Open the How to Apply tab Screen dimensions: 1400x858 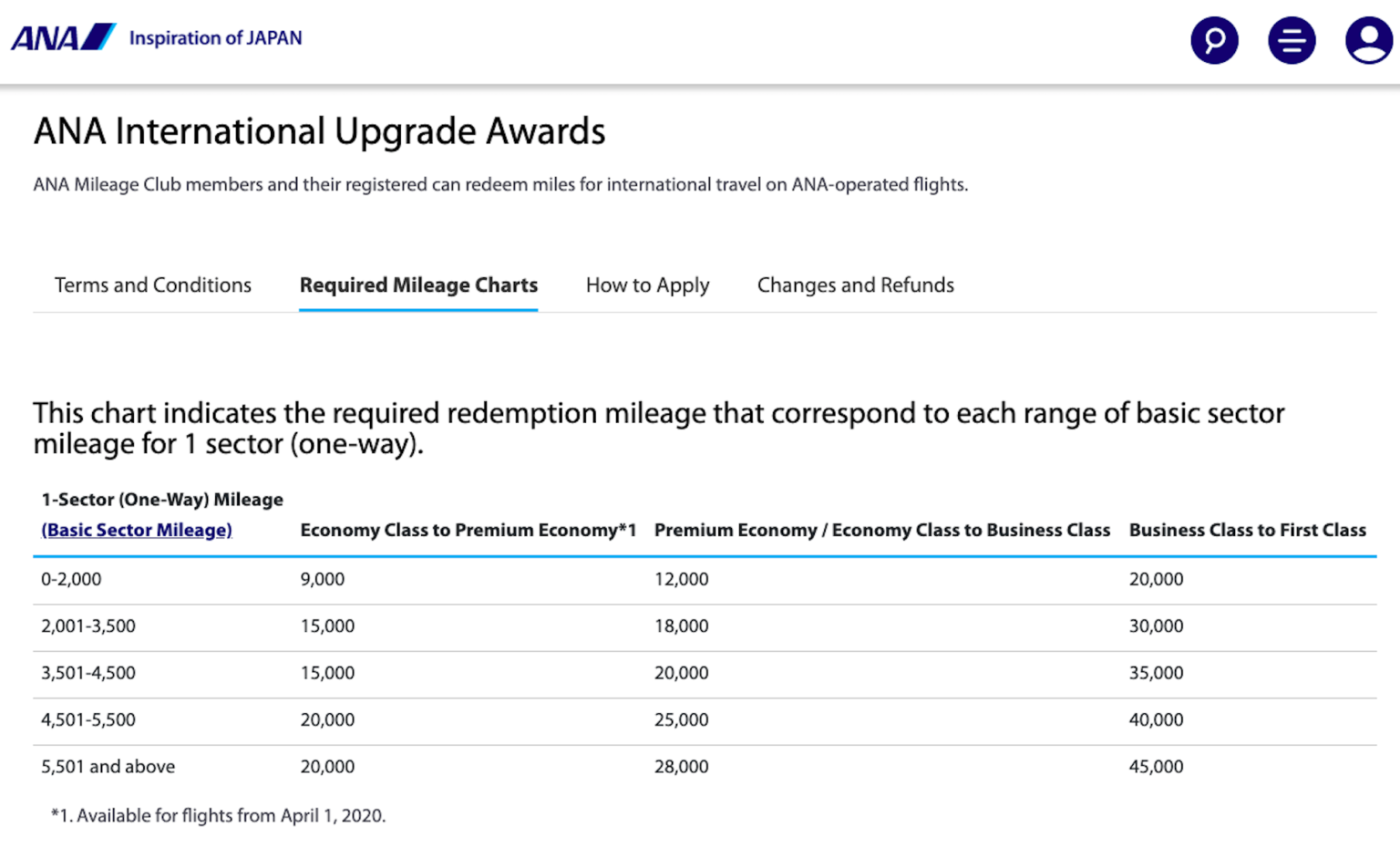pyautogui.click(x=647, y=284)
